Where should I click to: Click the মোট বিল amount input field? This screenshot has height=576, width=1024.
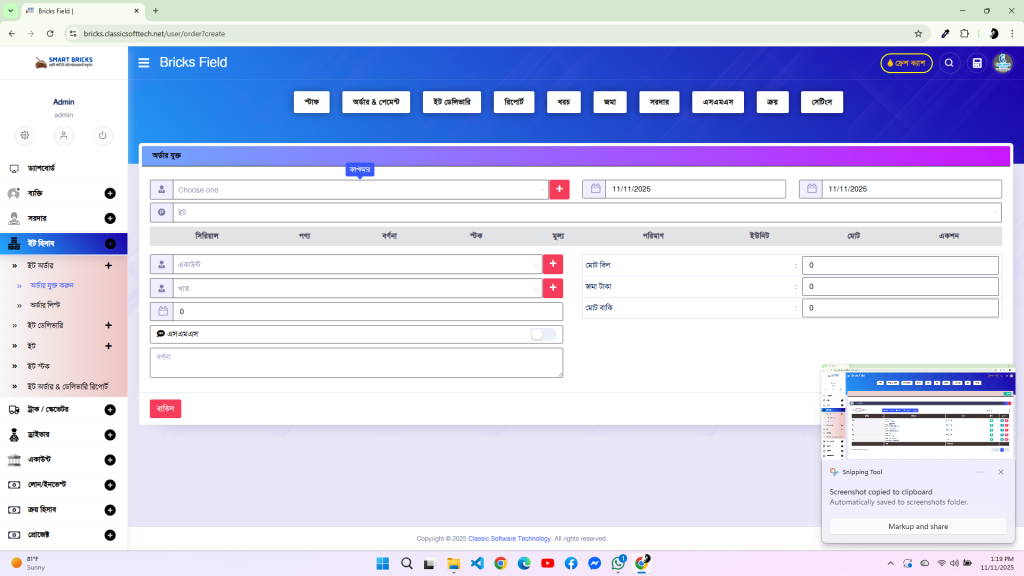900,264
